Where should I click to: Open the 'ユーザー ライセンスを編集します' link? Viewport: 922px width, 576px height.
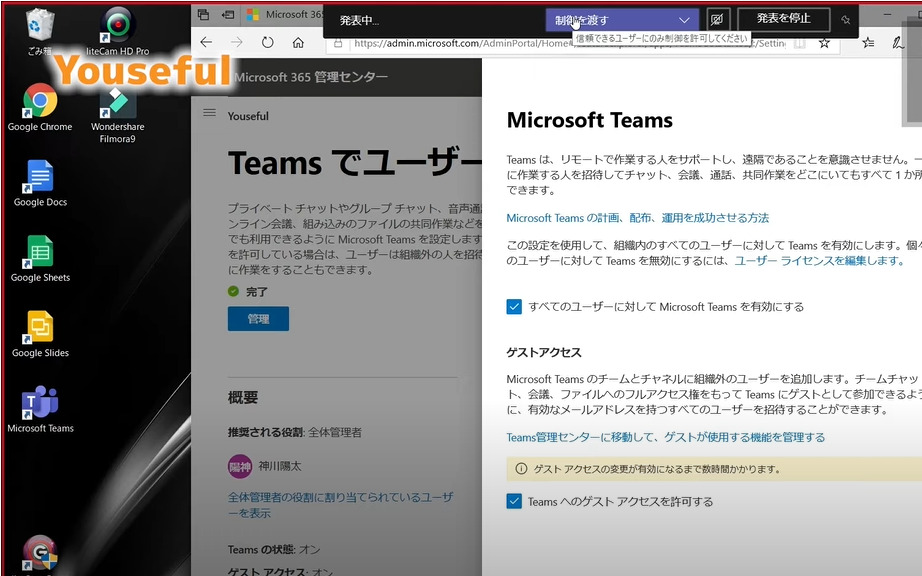(819, 261)
